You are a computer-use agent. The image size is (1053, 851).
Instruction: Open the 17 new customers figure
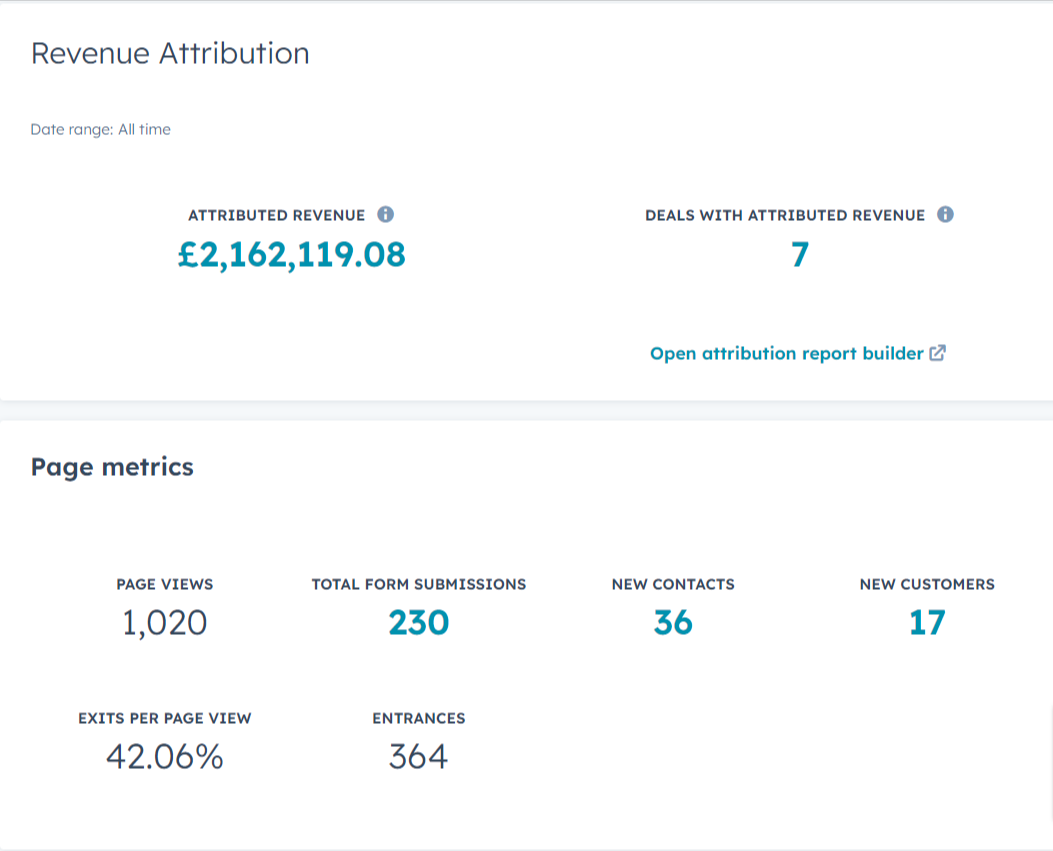click(927, 623)
